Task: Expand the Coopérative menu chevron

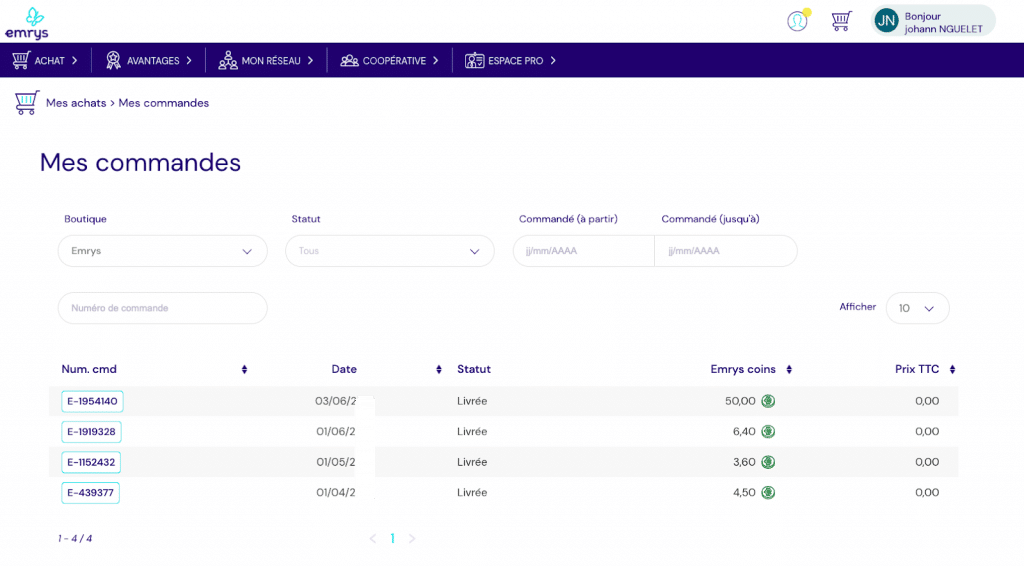Action: [436, 60]
